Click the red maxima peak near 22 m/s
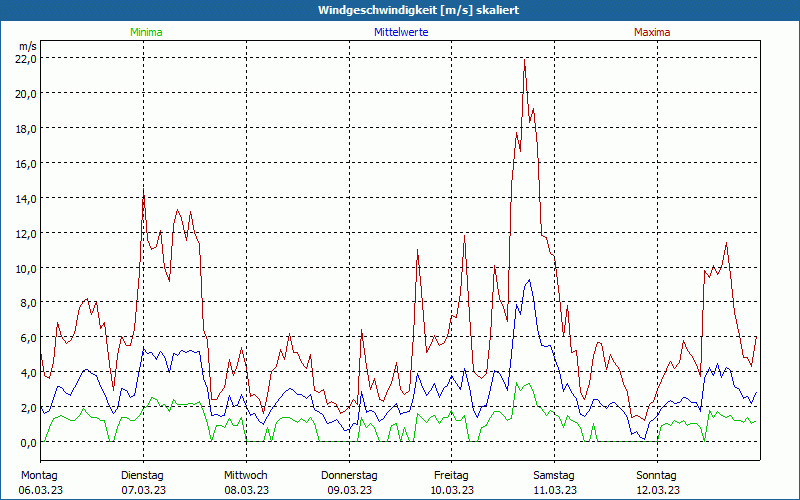800x500 pixels. pos(524,60)
